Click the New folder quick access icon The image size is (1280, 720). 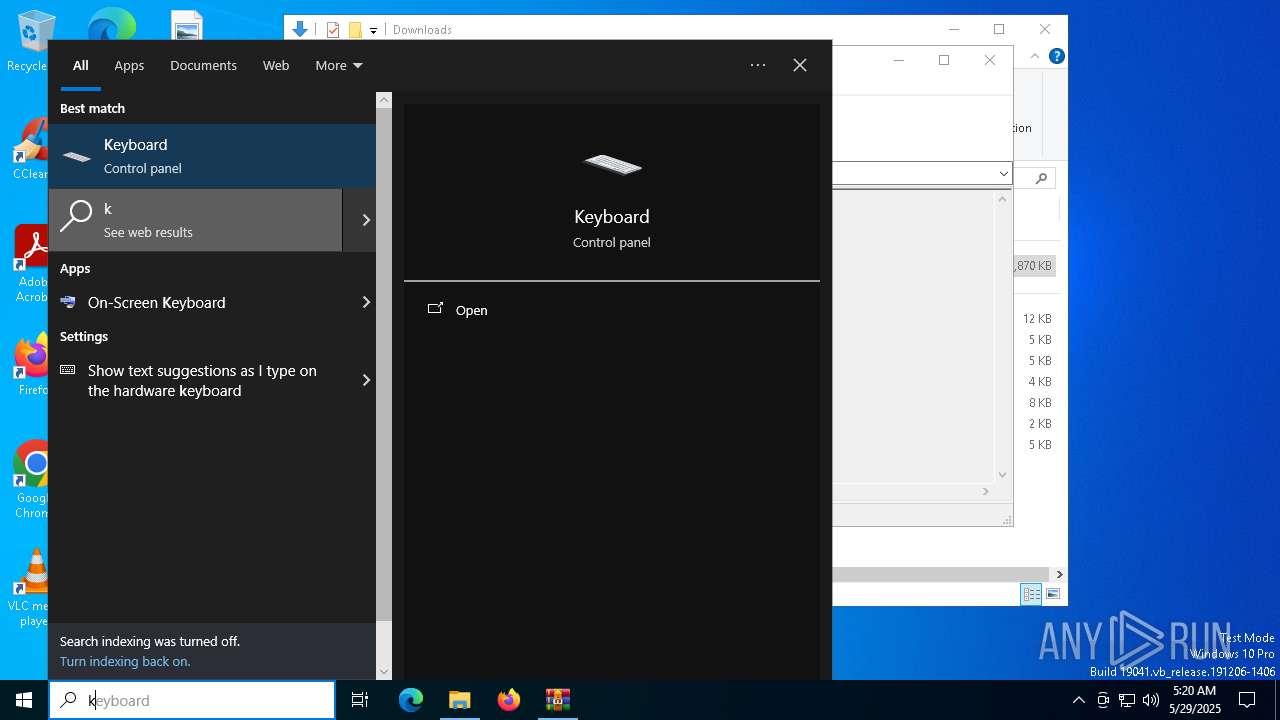click(x=354, y=30)
